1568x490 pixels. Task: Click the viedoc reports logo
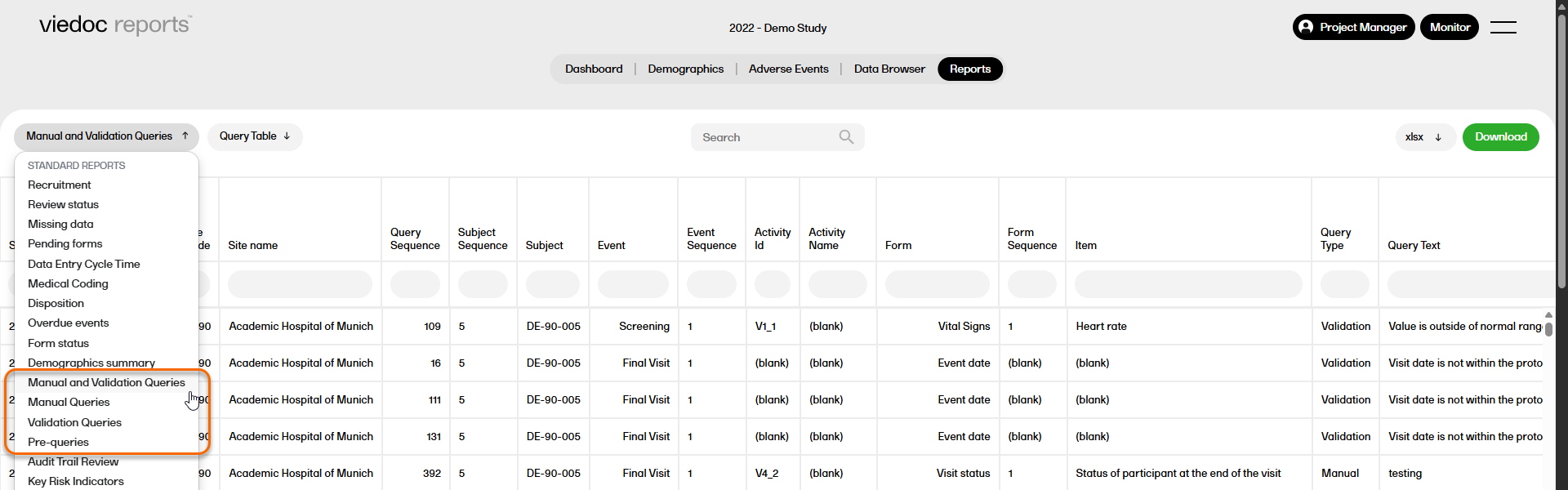pos(115,25)
